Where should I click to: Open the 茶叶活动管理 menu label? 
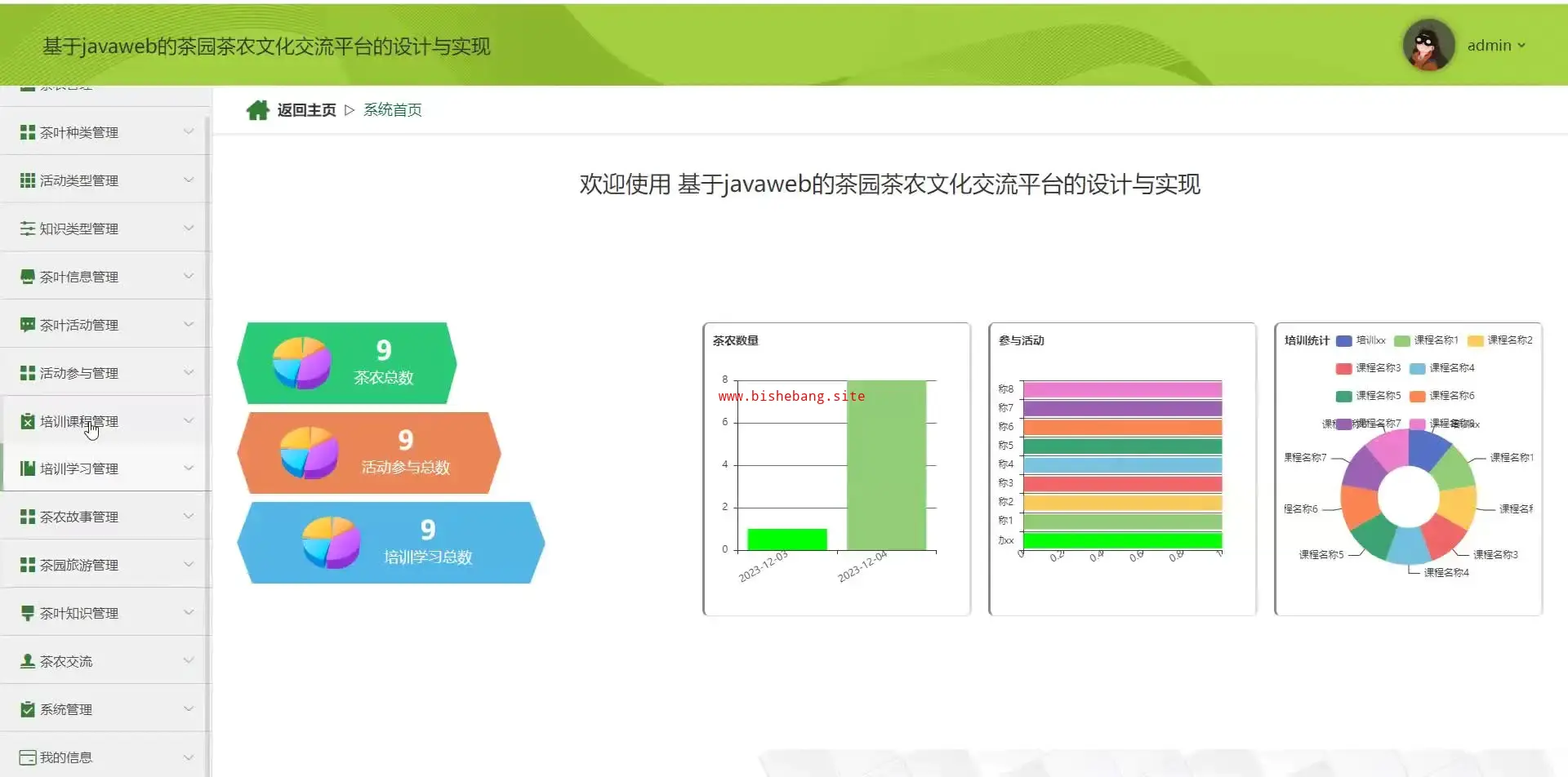[79, 325]
